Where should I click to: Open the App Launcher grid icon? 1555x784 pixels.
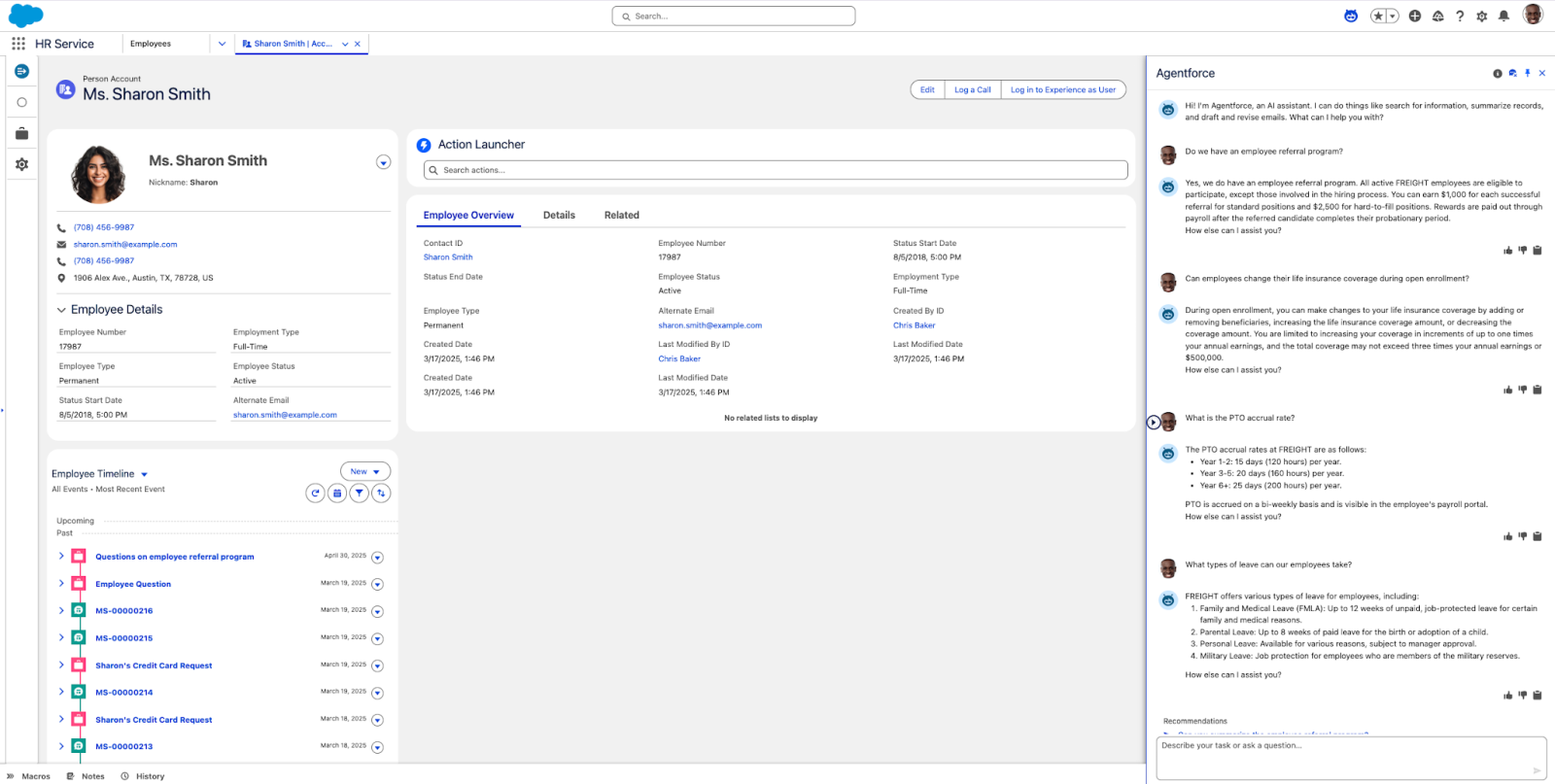(x=18, y=44)
